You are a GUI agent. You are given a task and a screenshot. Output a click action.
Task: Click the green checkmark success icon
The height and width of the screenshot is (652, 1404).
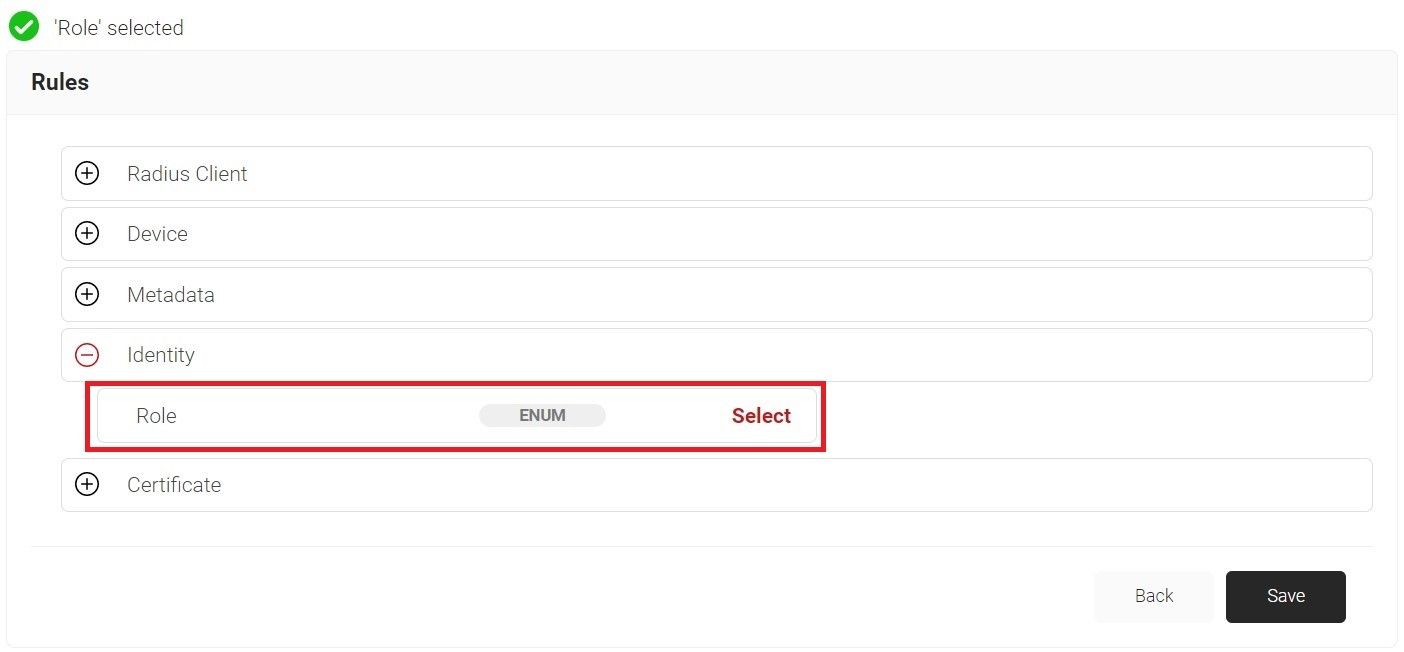point(24,27)
